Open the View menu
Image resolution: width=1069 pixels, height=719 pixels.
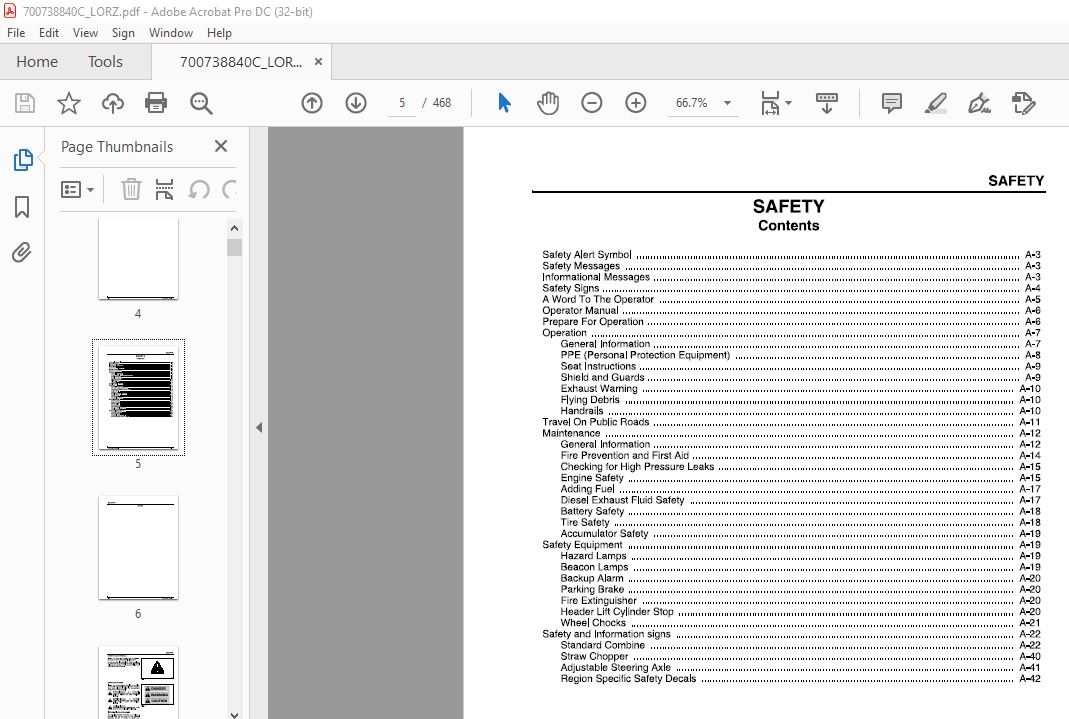coord(85,33)
